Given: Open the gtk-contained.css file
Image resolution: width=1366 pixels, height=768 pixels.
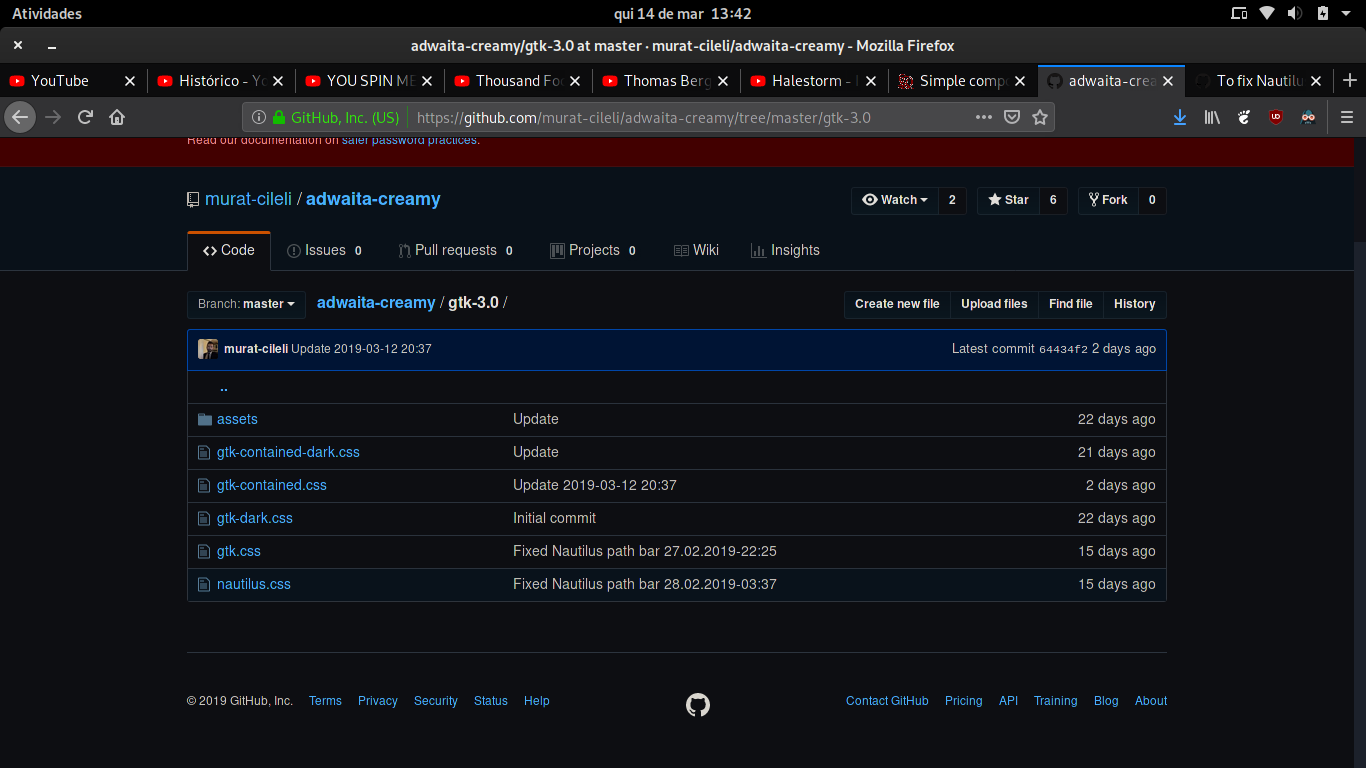Looking at the screenshot, I should tap(272, 485).
